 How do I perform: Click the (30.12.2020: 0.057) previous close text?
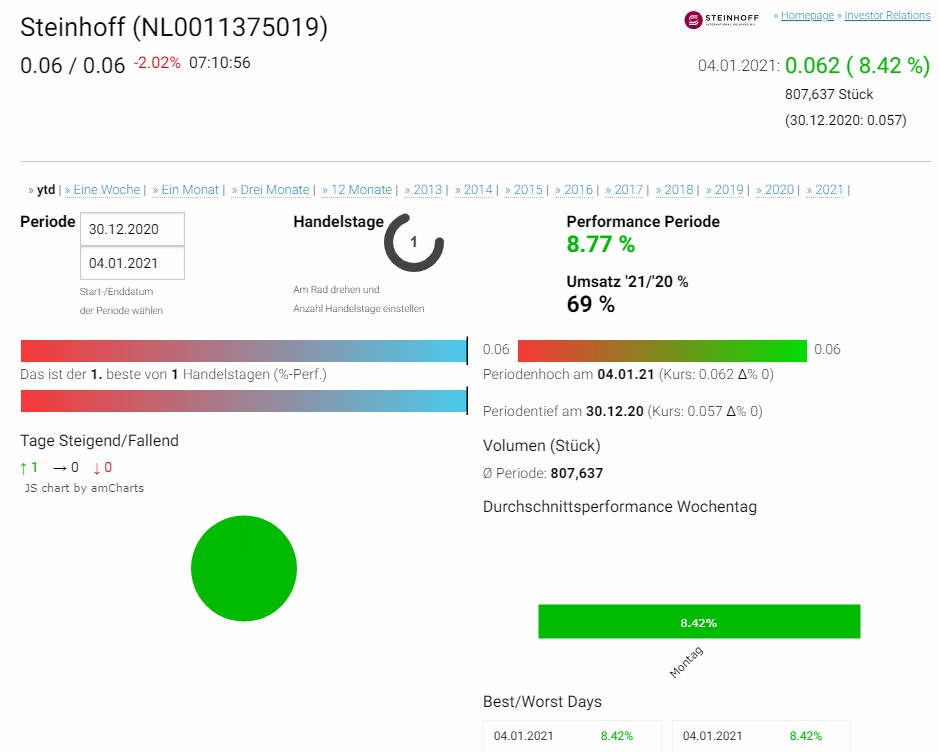(x=846, y=120)
